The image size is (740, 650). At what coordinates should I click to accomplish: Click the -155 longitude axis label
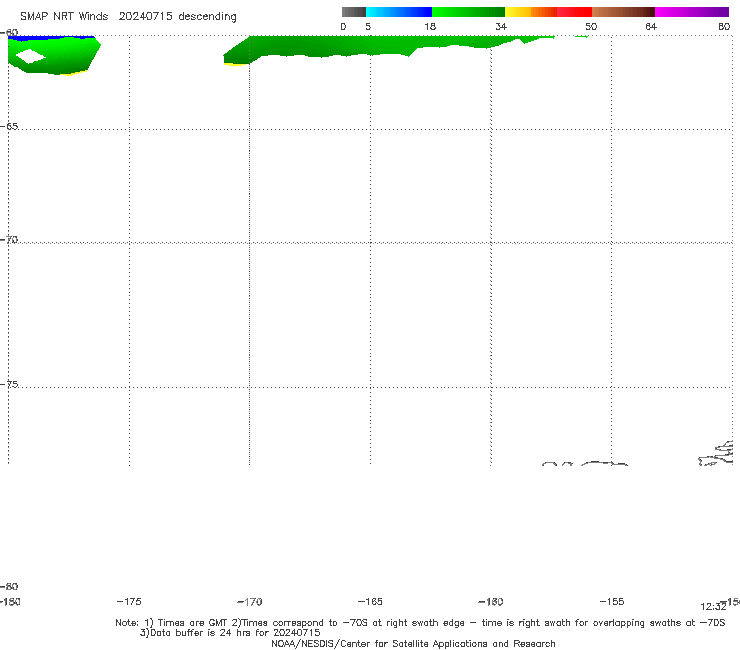[612, 601]
